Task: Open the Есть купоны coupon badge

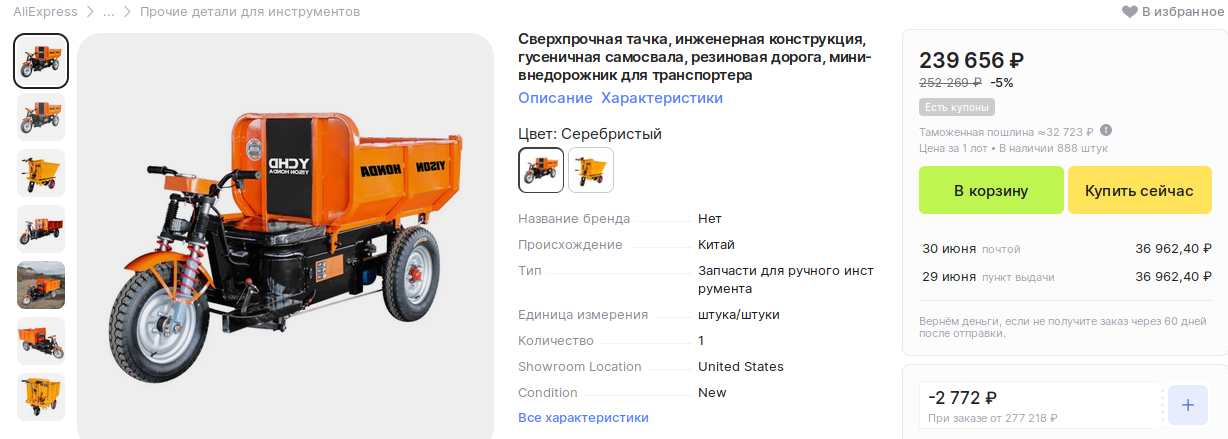Action: (957, 107)
